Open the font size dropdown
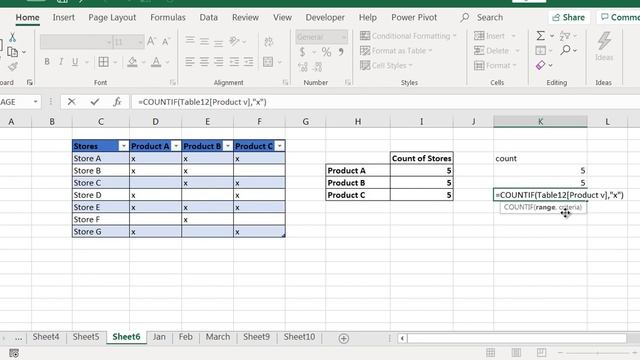640x360 pixels. (x=140, y=42)
